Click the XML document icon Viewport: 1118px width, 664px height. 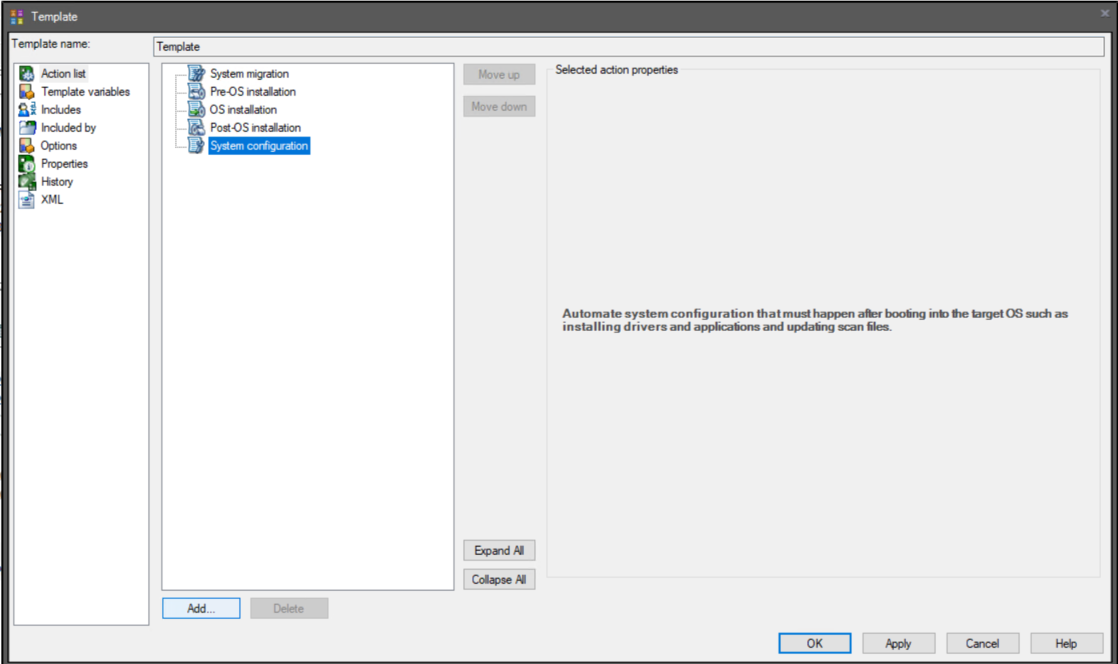click(28, 200)
